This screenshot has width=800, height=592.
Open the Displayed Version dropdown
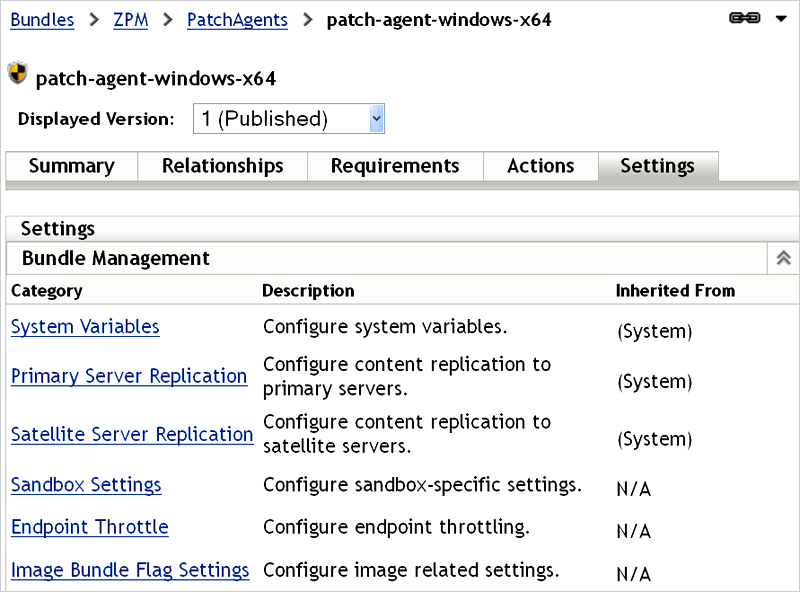tap(288, 118)
